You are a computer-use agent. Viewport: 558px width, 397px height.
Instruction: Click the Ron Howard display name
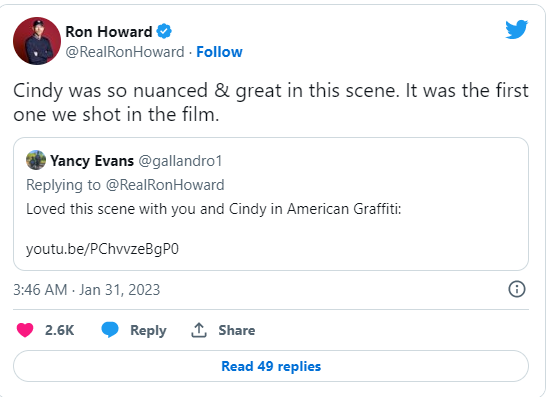[109, 32]
